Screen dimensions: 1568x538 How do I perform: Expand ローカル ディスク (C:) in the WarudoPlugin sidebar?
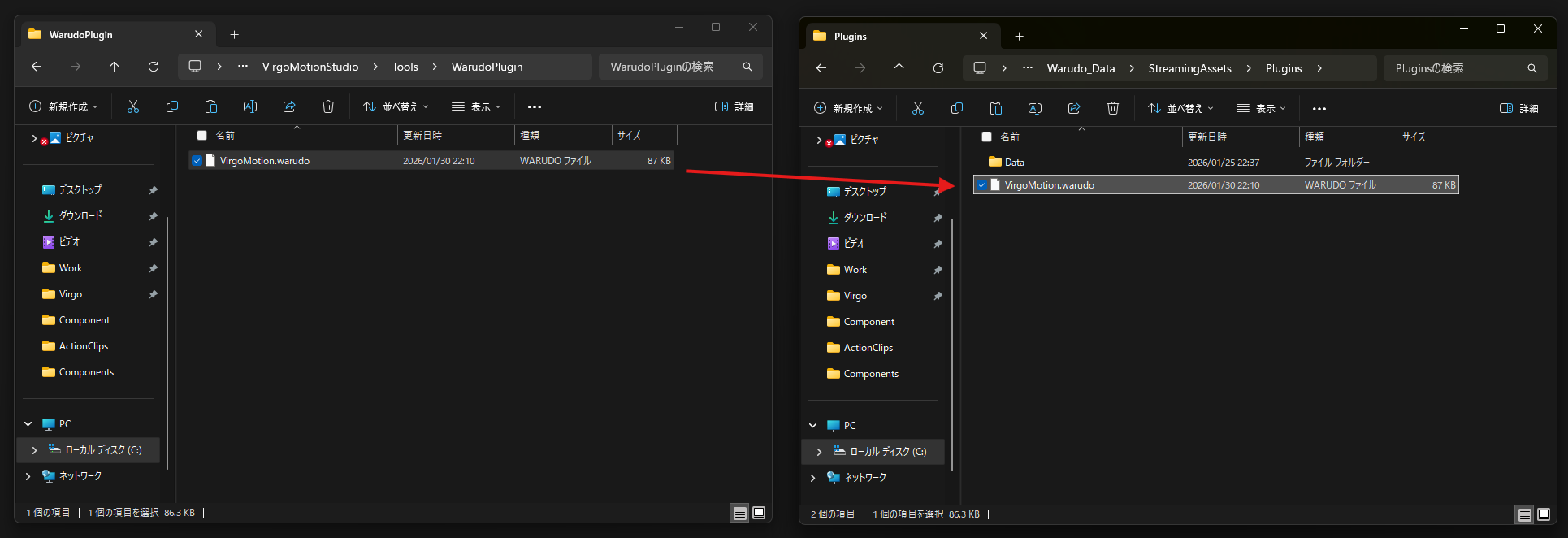(x=34, y=450)
